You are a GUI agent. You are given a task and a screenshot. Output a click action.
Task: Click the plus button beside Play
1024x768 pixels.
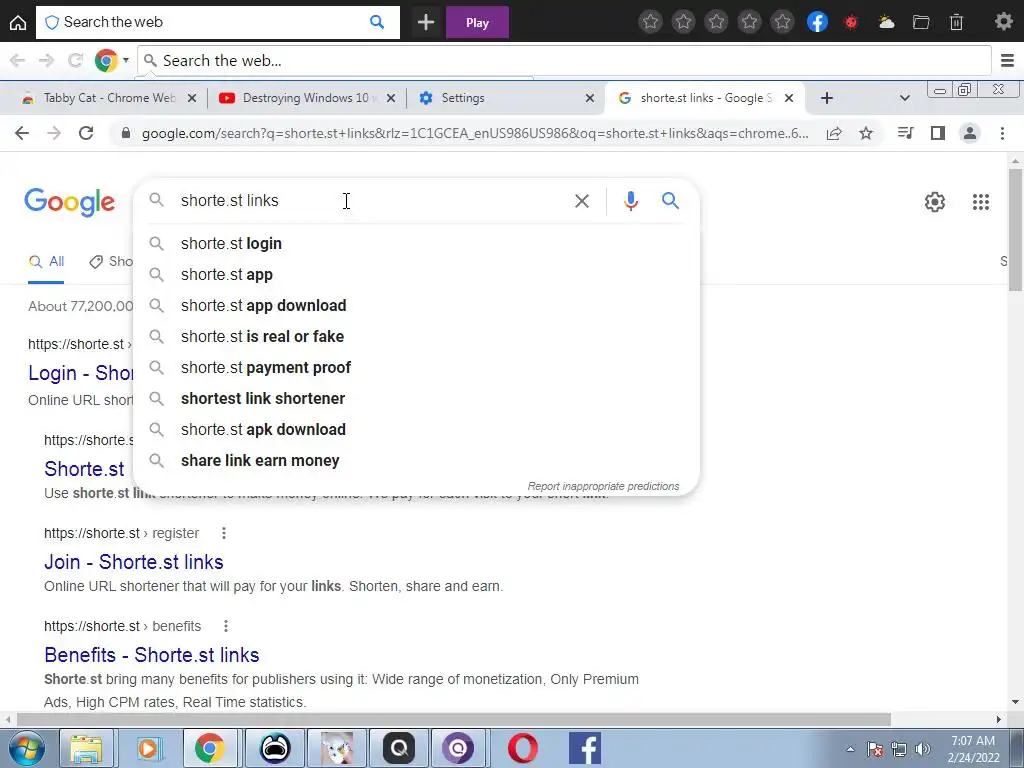pyautogui.click(x=426, y=23)
